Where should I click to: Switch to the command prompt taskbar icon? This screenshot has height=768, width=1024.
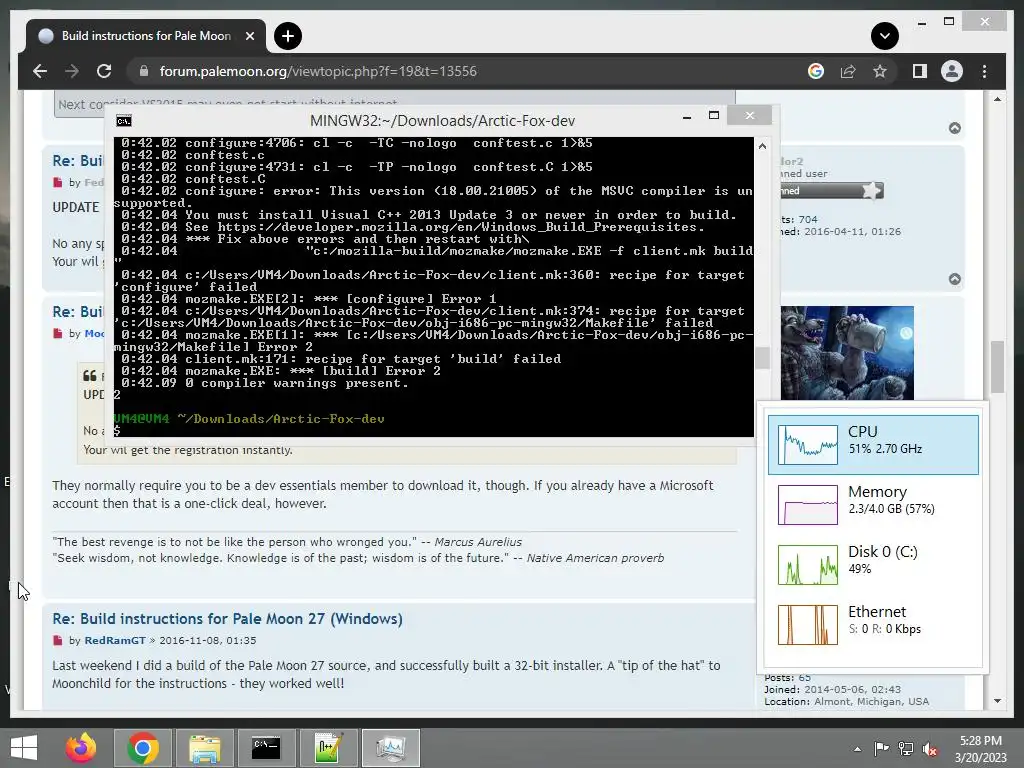(266, 748)
